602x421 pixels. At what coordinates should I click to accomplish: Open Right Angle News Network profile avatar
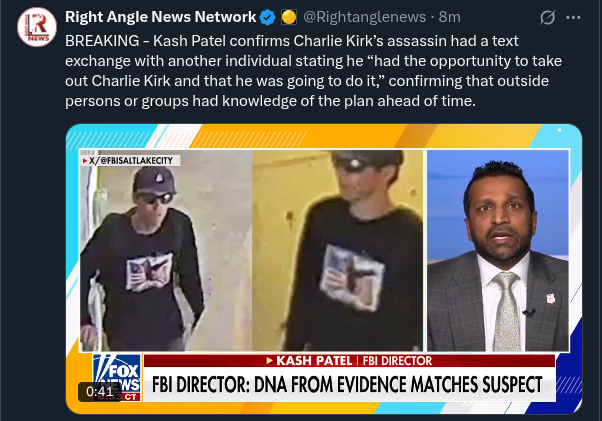(37, 27)
